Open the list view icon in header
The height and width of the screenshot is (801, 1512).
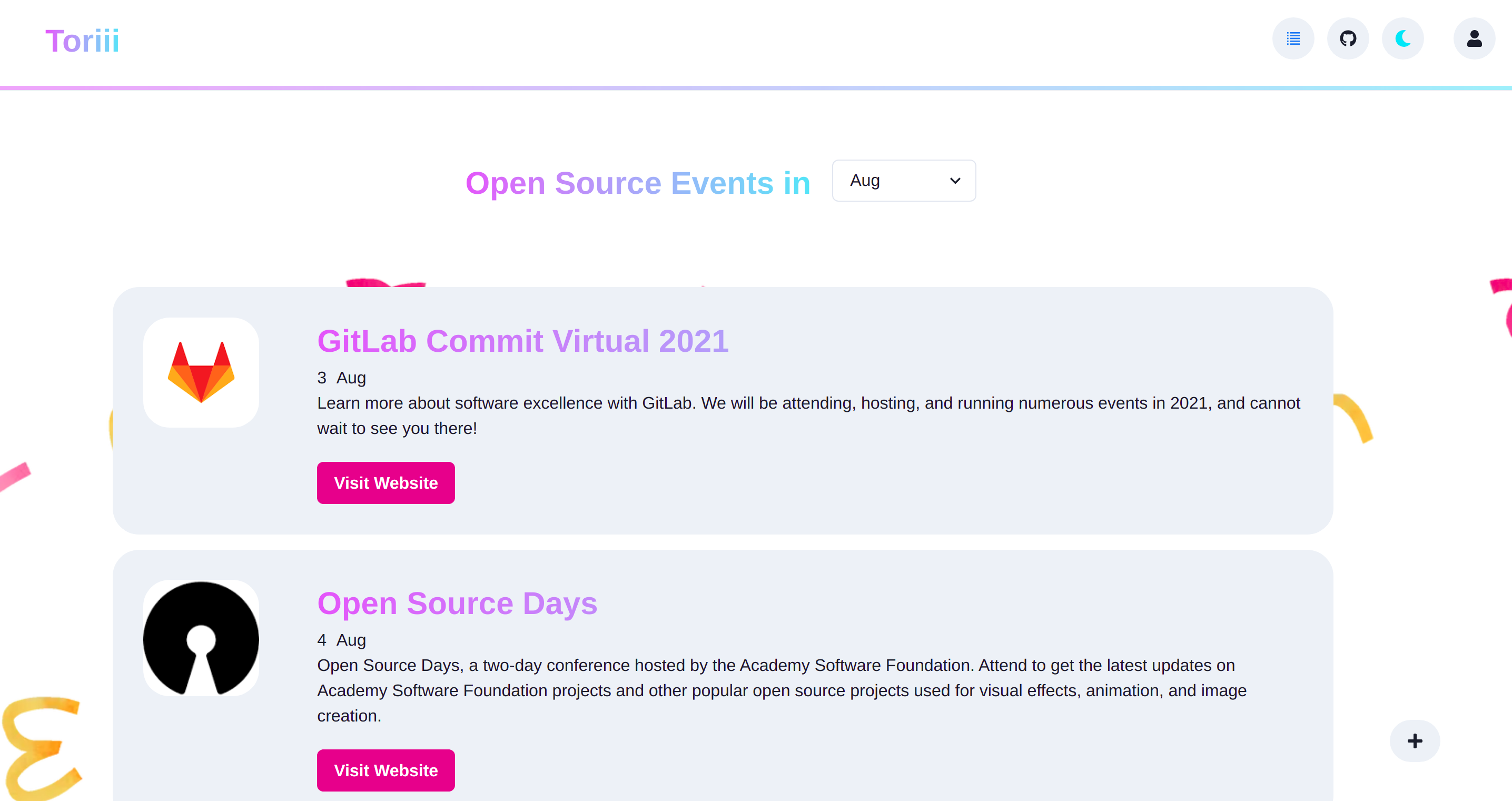1293,39
